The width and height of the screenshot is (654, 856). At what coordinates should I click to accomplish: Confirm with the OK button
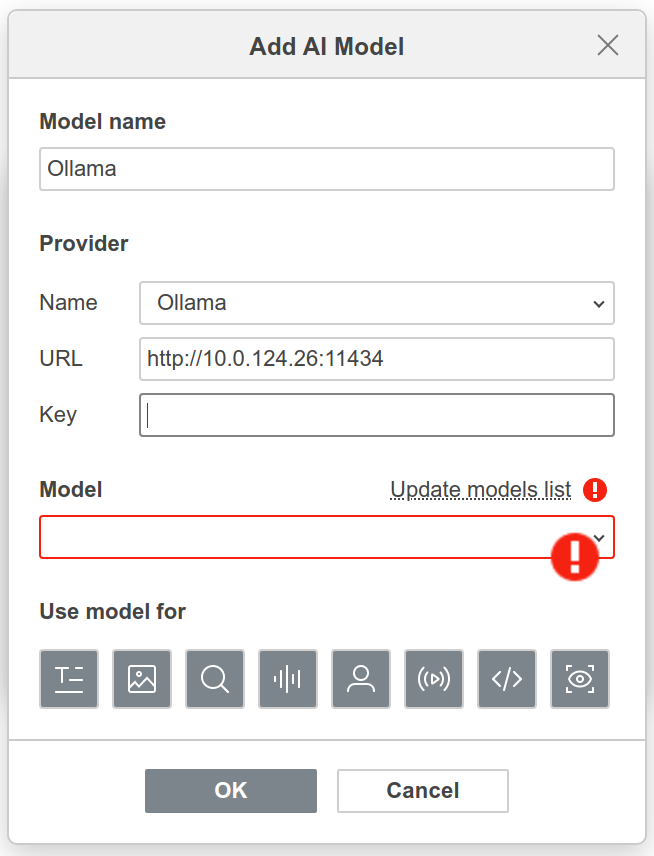[231, 790]
